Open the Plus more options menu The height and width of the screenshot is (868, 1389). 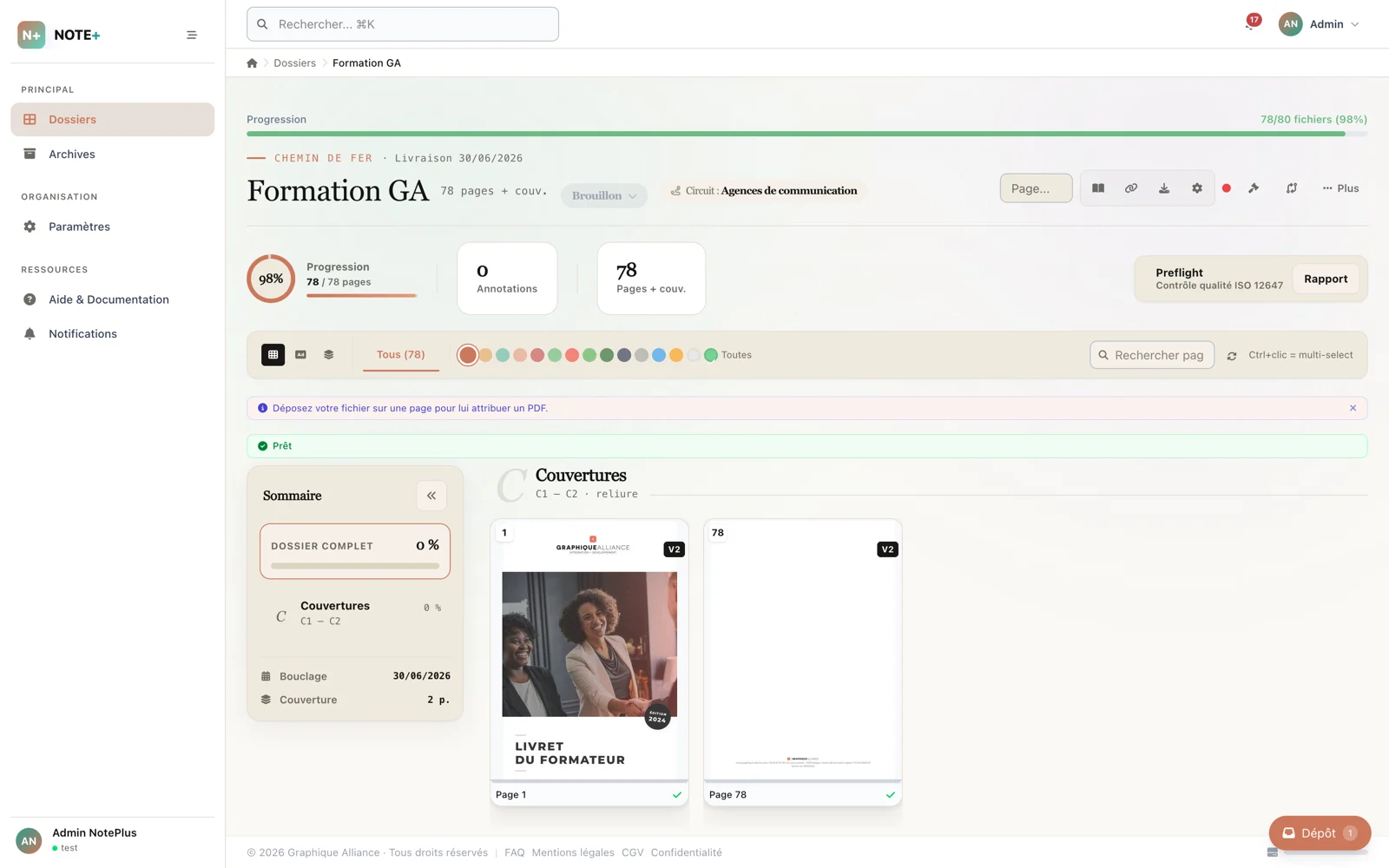[1340, 188]
